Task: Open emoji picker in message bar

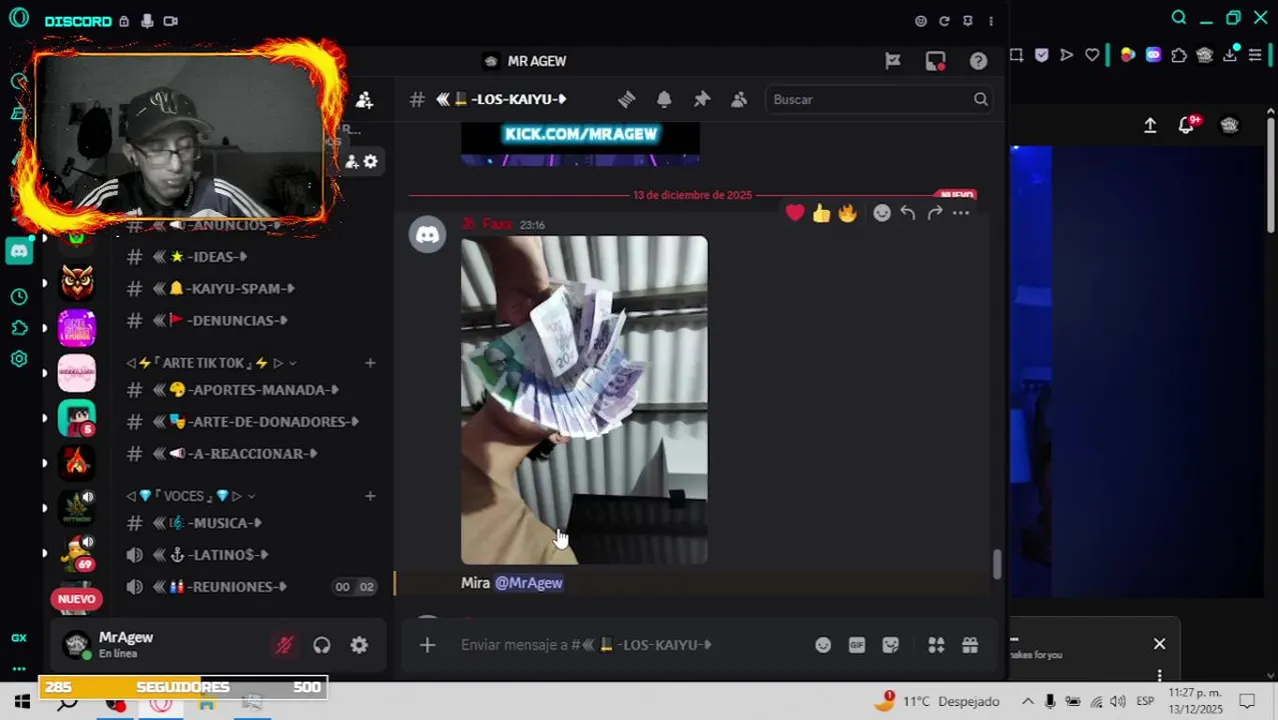Action: (x=823, y=645)
